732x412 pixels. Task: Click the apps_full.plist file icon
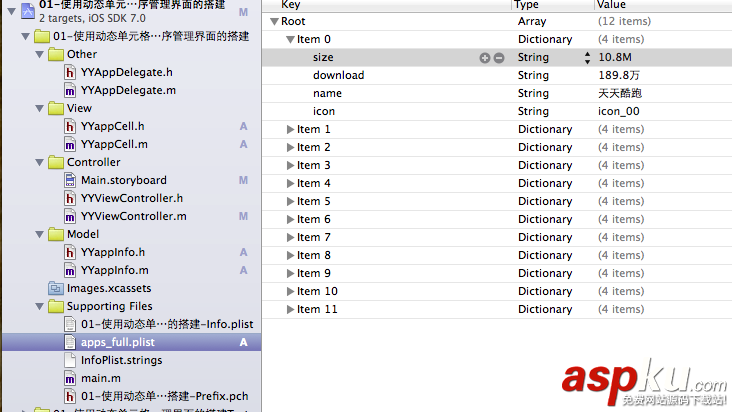pyautogui.click(x=70, y=342)
